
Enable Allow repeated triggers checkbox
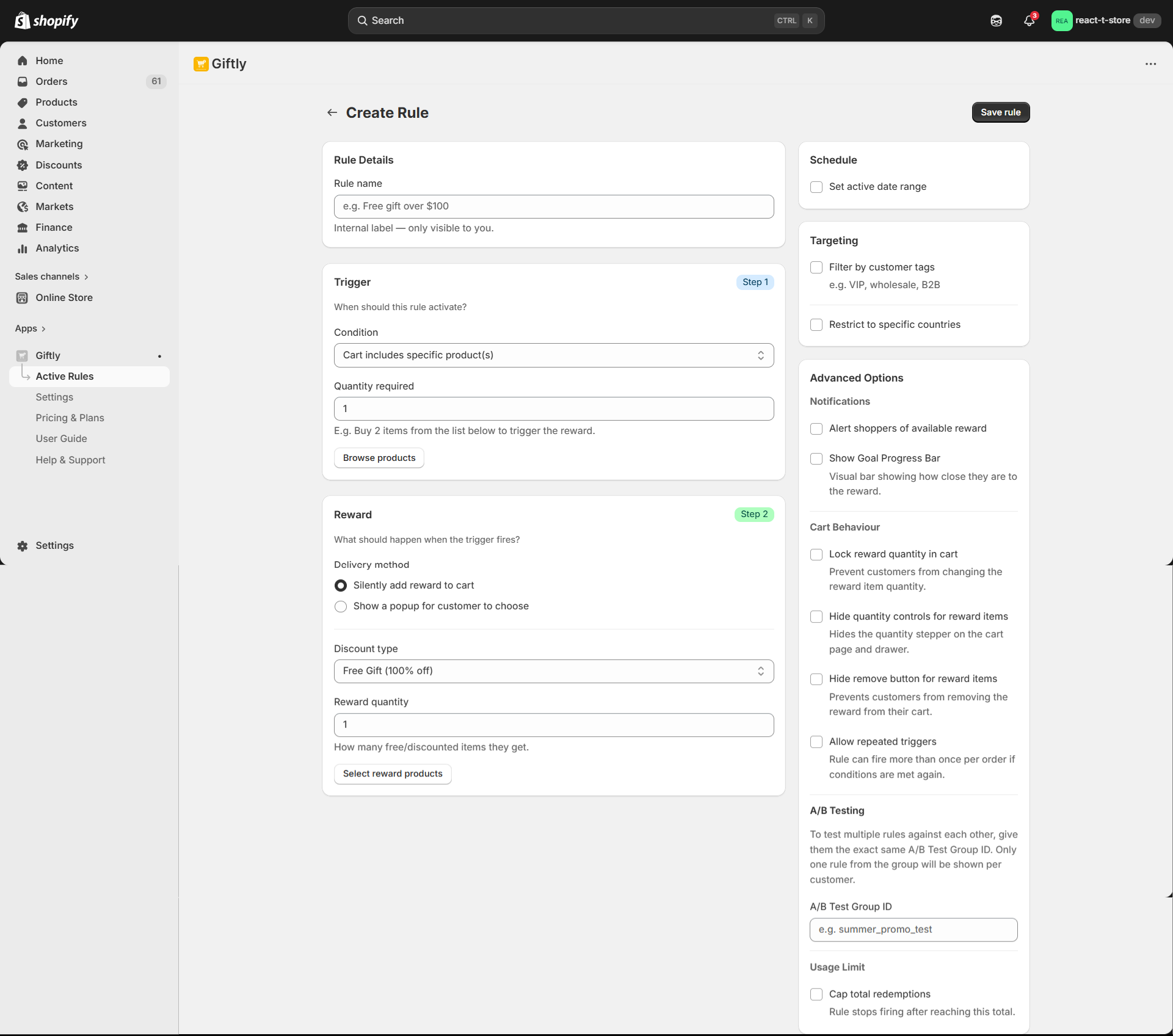tap(816, 742)
